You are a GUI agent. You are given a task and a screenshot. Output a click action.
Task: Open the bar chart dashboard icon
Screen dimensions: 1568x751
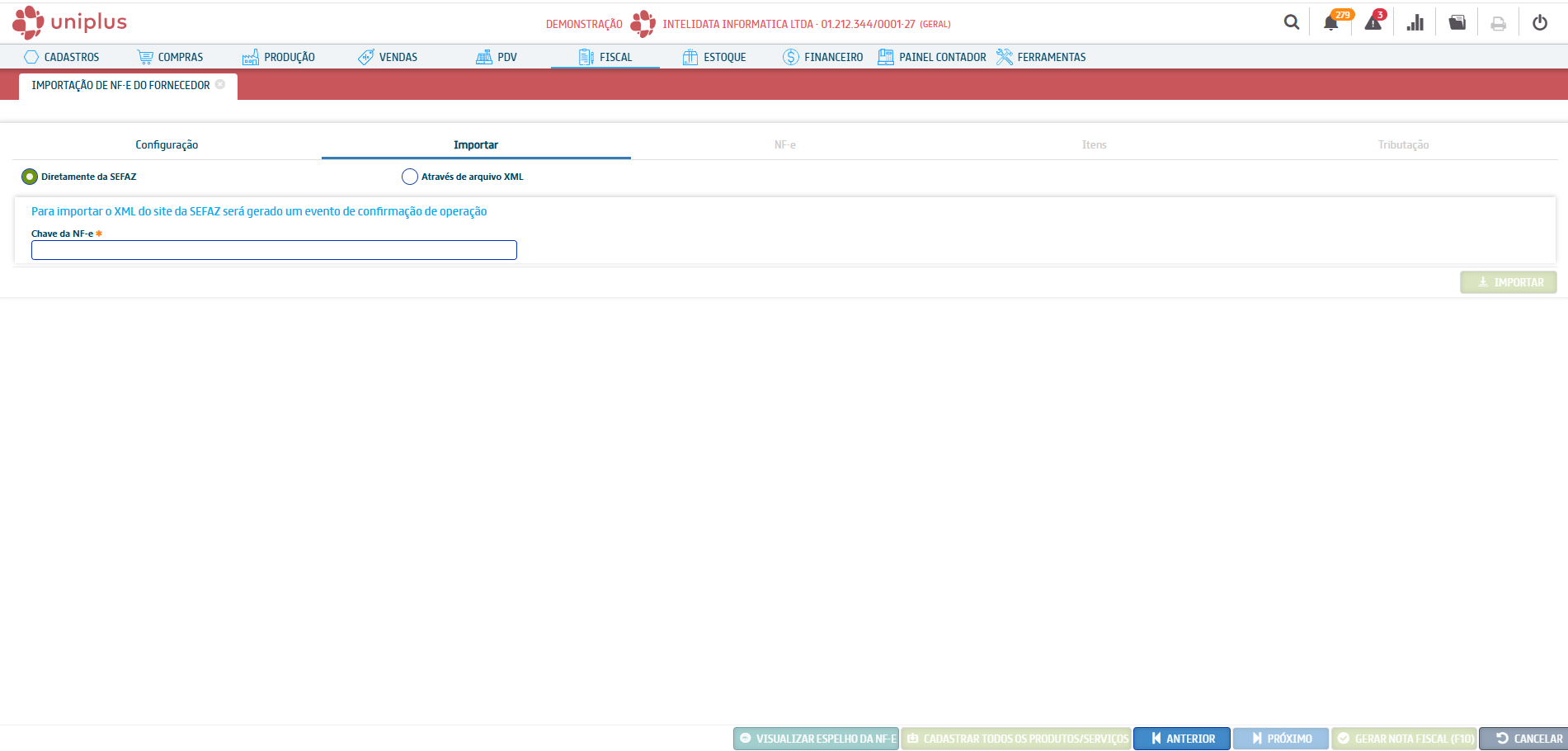click(1415, 23)
